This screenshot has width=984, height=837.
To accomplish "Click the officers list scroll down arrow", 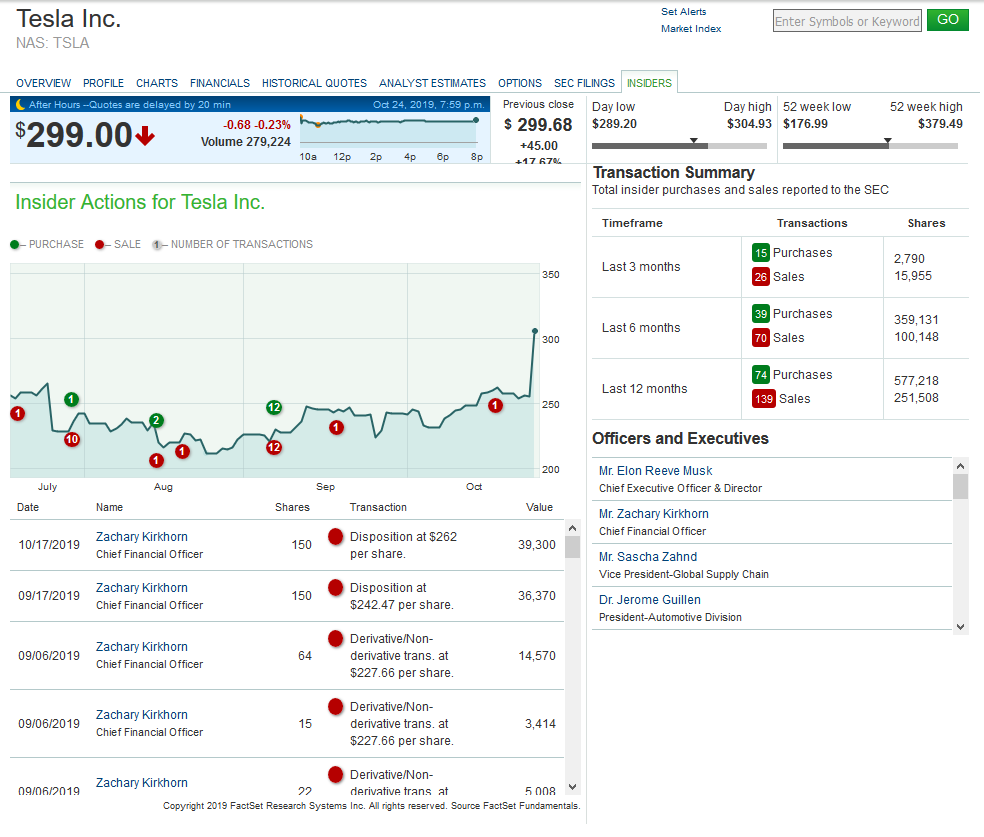I will (x=960, y=626).
